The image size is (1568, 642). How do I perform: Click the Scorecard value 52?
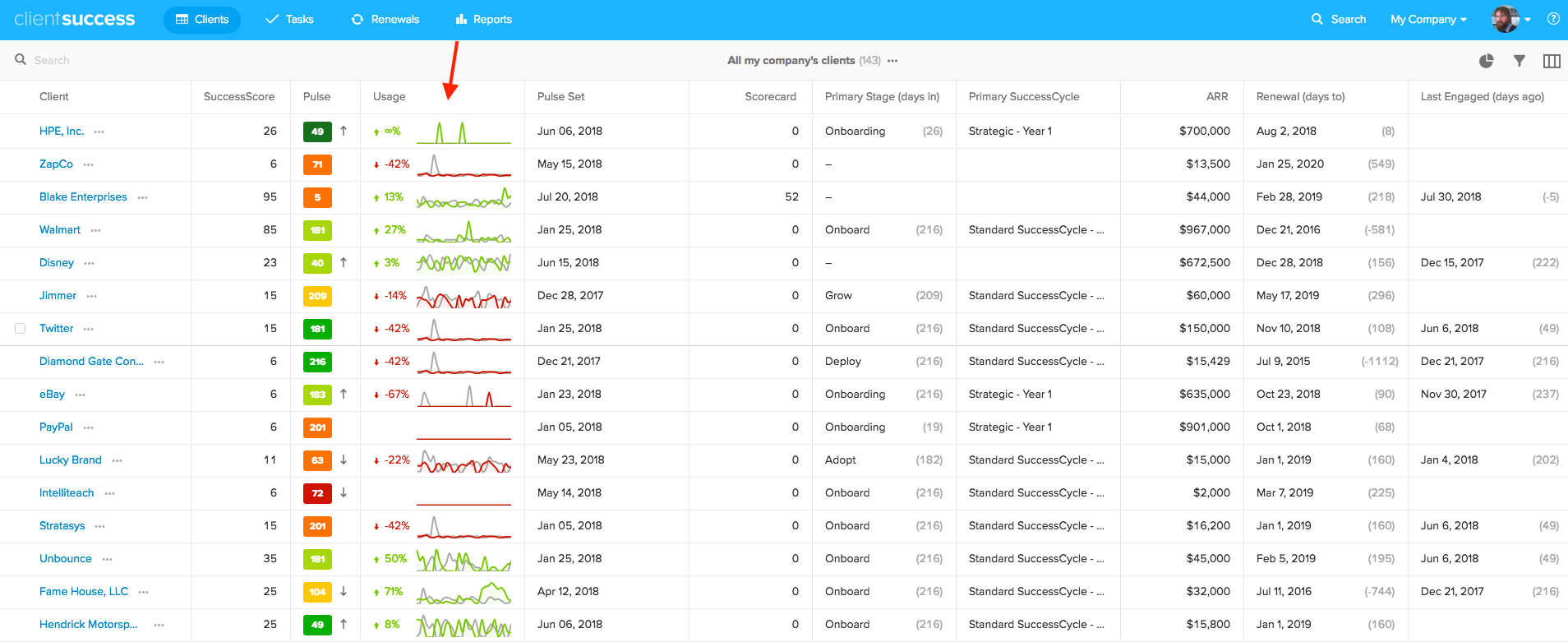pyautogui.click(x=792, y=197)
